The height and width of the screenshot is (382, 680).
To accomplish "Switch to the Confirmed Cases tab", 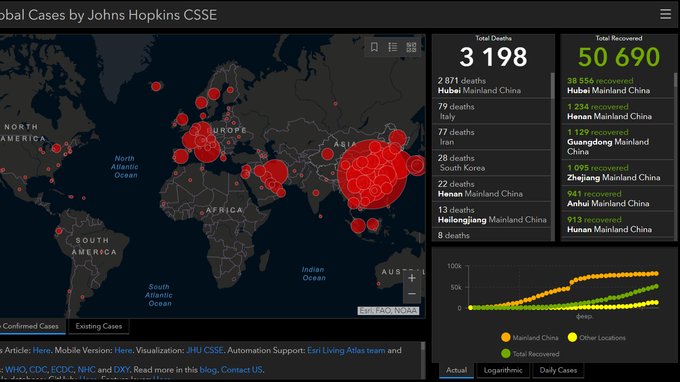I will 31,326.
